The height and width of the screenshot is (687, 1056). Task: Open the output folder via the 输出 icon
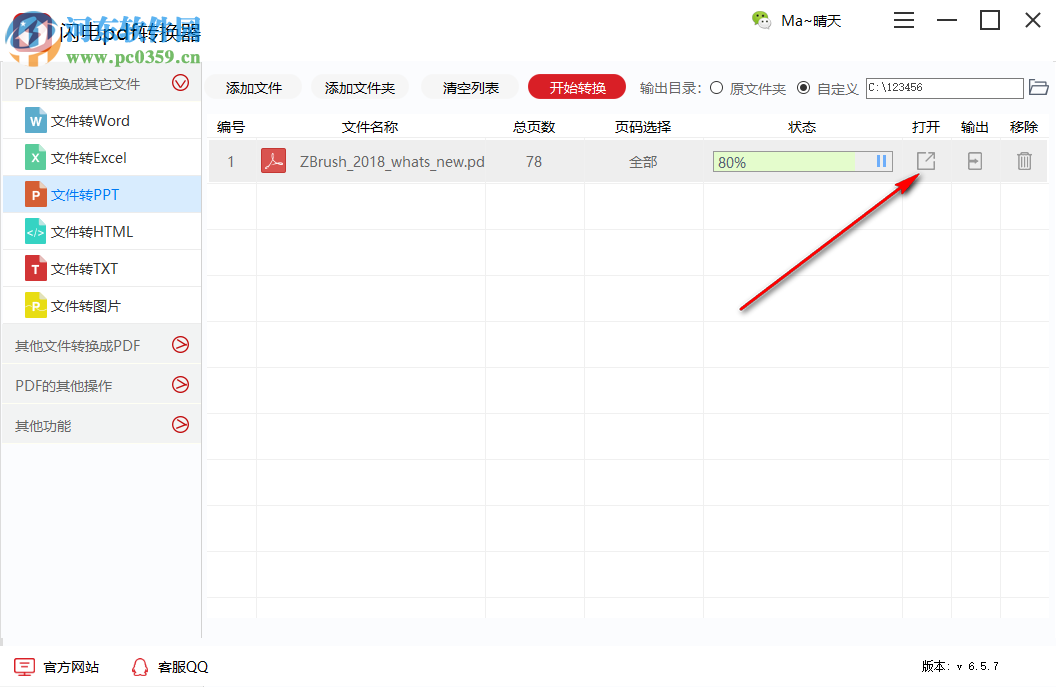tap(974, 161)
